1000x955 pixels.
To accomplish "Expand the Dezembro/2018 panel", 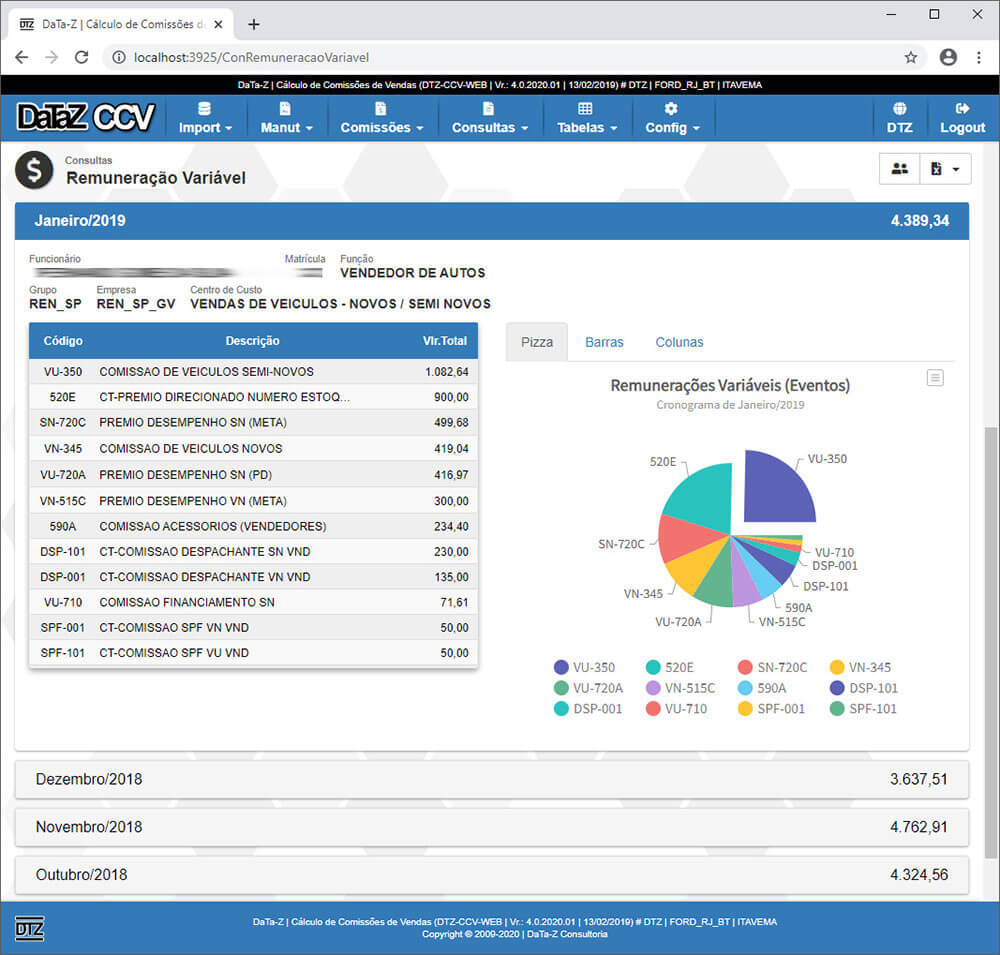I will point(491,779).
